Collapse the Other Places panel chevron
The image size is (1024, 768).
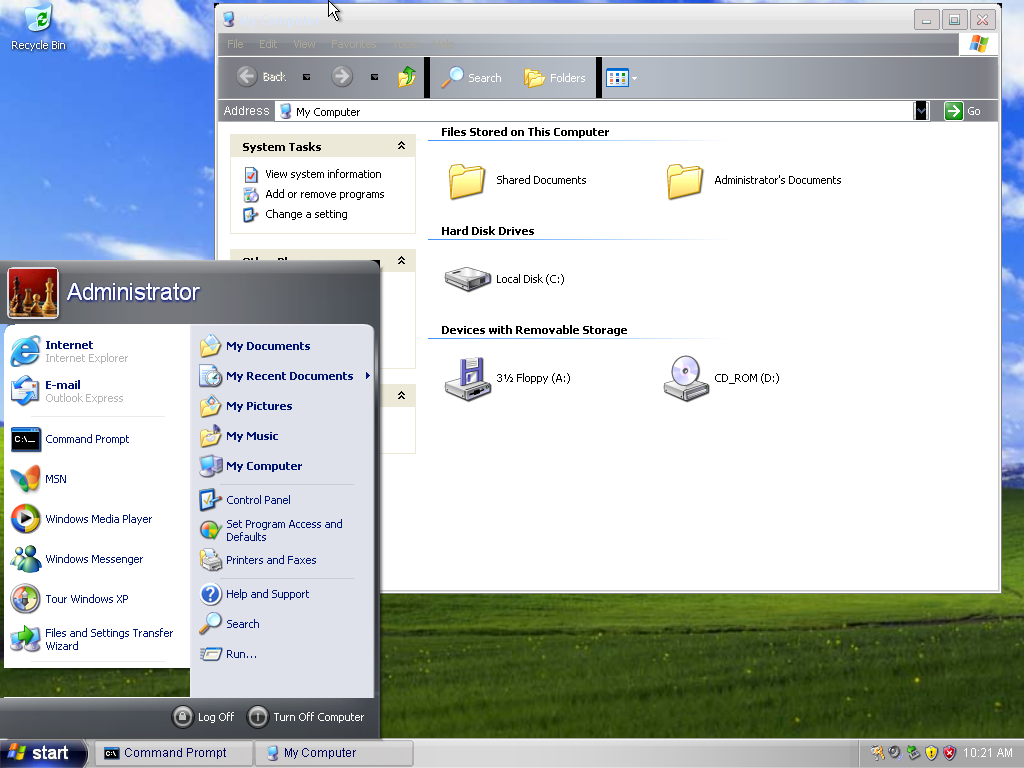click(402, 261)
